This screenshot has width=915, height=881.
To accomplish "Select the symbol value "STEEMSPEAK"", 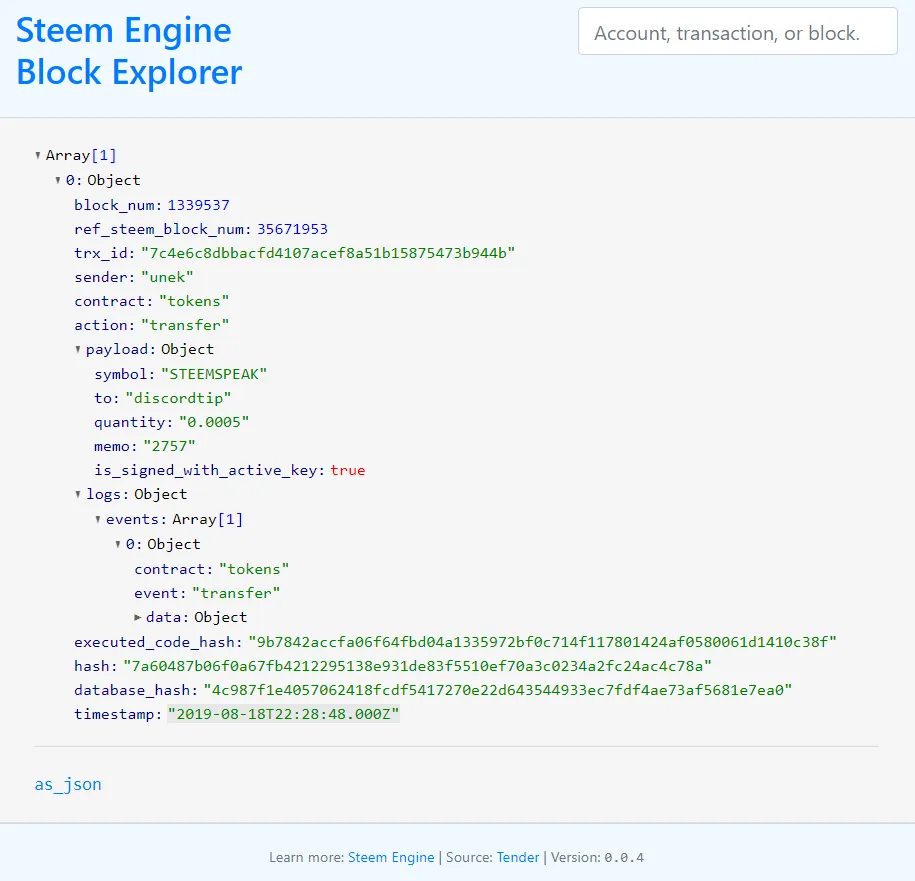I will pyautogui.click(x=214, y=374).
